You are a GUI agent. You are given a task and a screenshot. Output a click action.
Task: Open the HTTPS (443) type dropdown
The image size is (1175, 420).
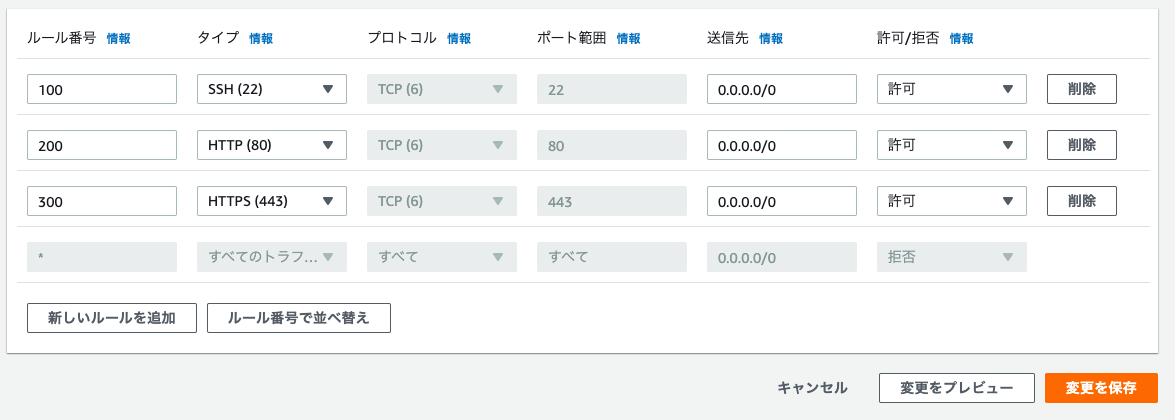(272, 201)
